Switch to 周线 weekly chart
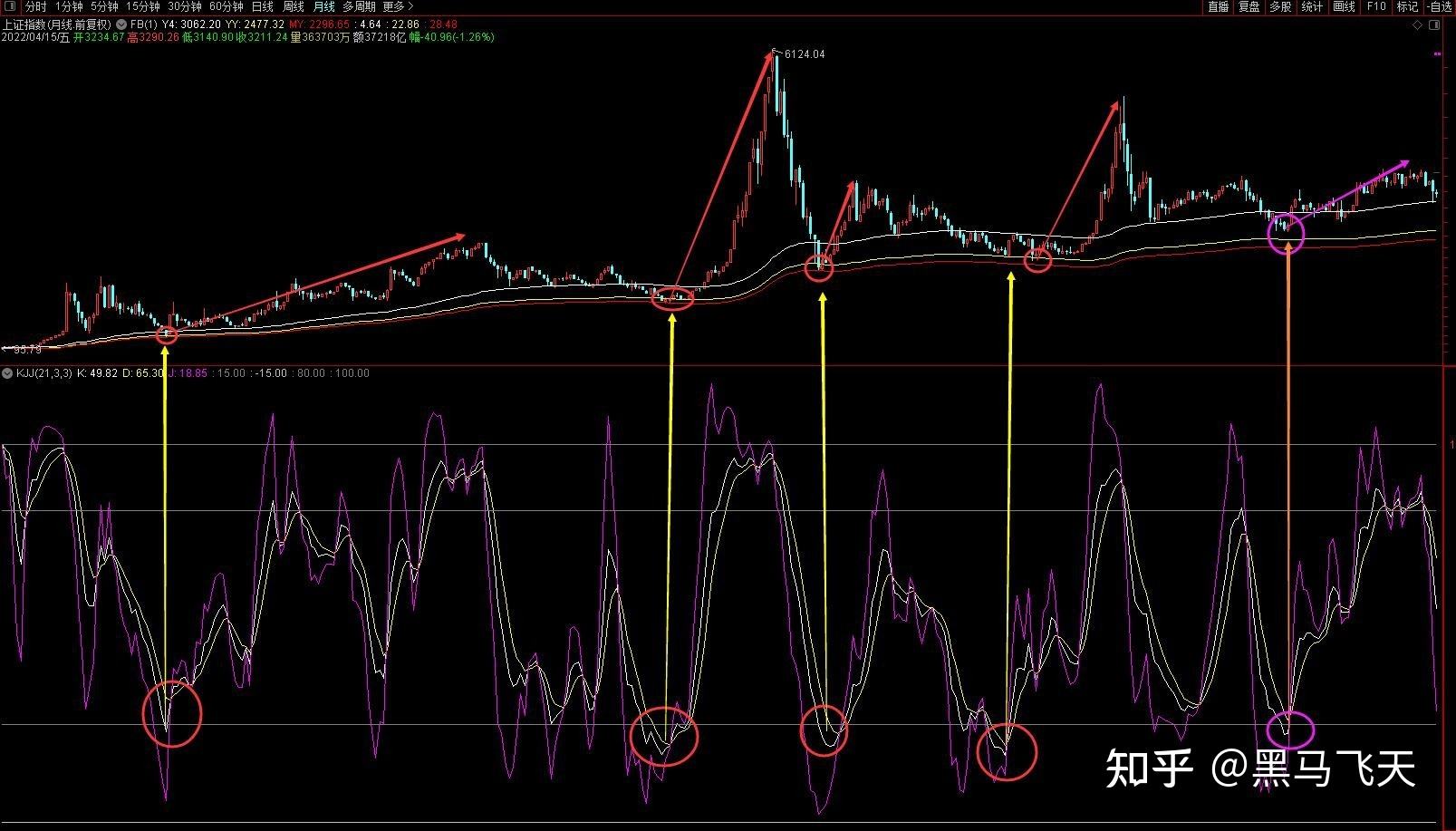Image resolution: width=1456 pixels, height=831 pixels. (x=294, y=6)
